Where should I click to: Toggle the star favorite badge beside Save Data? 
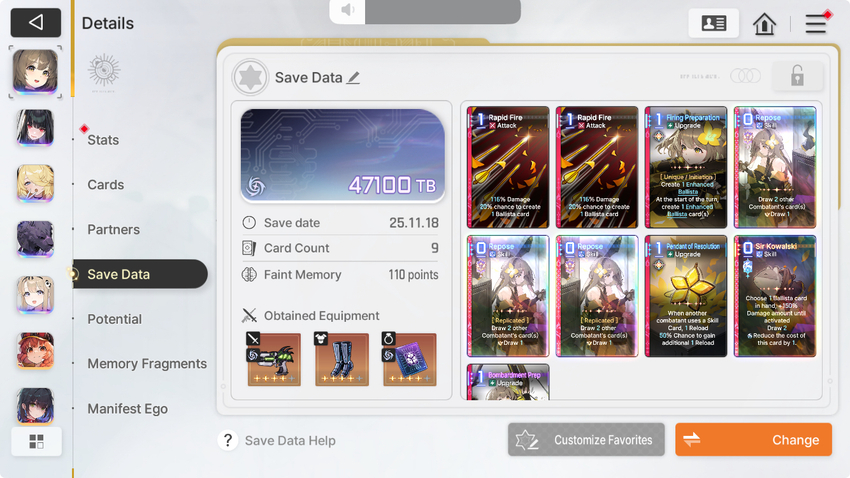pyautogui.click(x=250, y=77)
